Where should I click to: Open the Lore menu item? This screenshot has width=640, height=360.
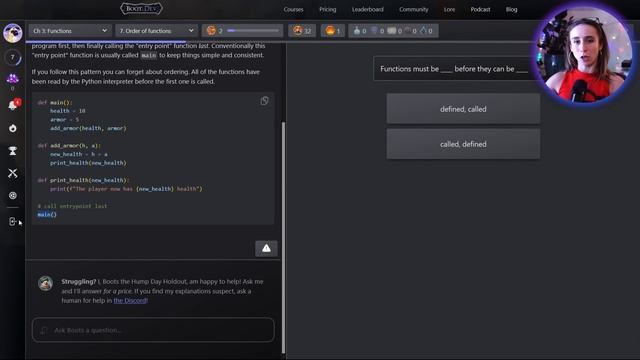click(449, 9)
